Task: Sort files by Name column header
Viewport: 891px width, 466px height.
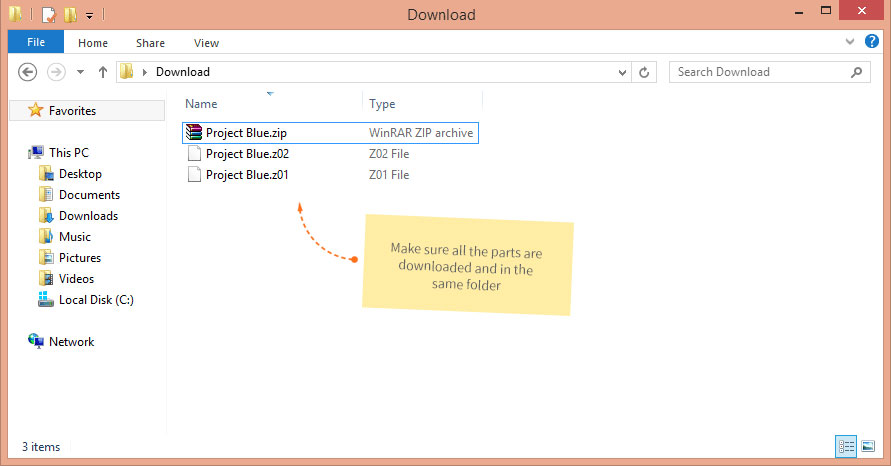Action: click(202, 104)
